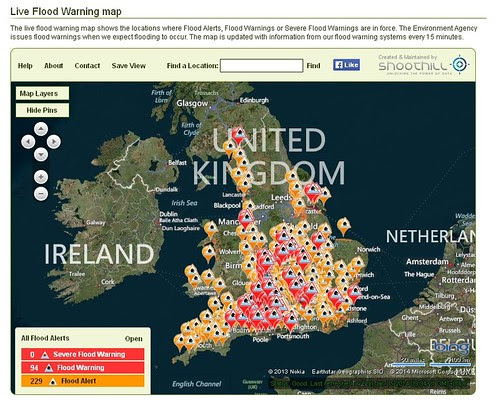Viewport: 499px width, 410px height.
Task: Click the Glasgow label on the map
Action: click(192, 103)
